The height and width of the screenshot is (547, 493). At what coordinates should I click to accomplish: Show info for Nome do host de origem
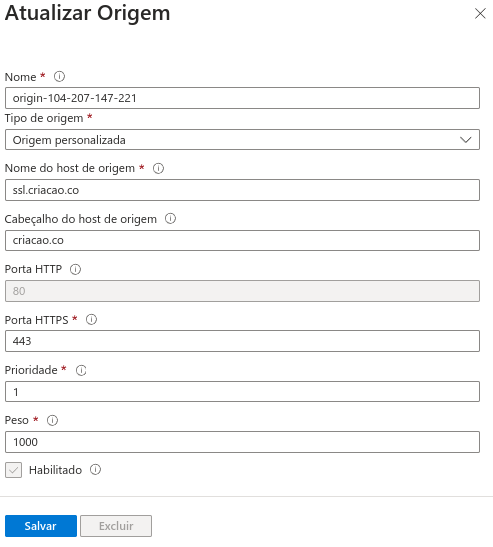(x=158, y=168)
